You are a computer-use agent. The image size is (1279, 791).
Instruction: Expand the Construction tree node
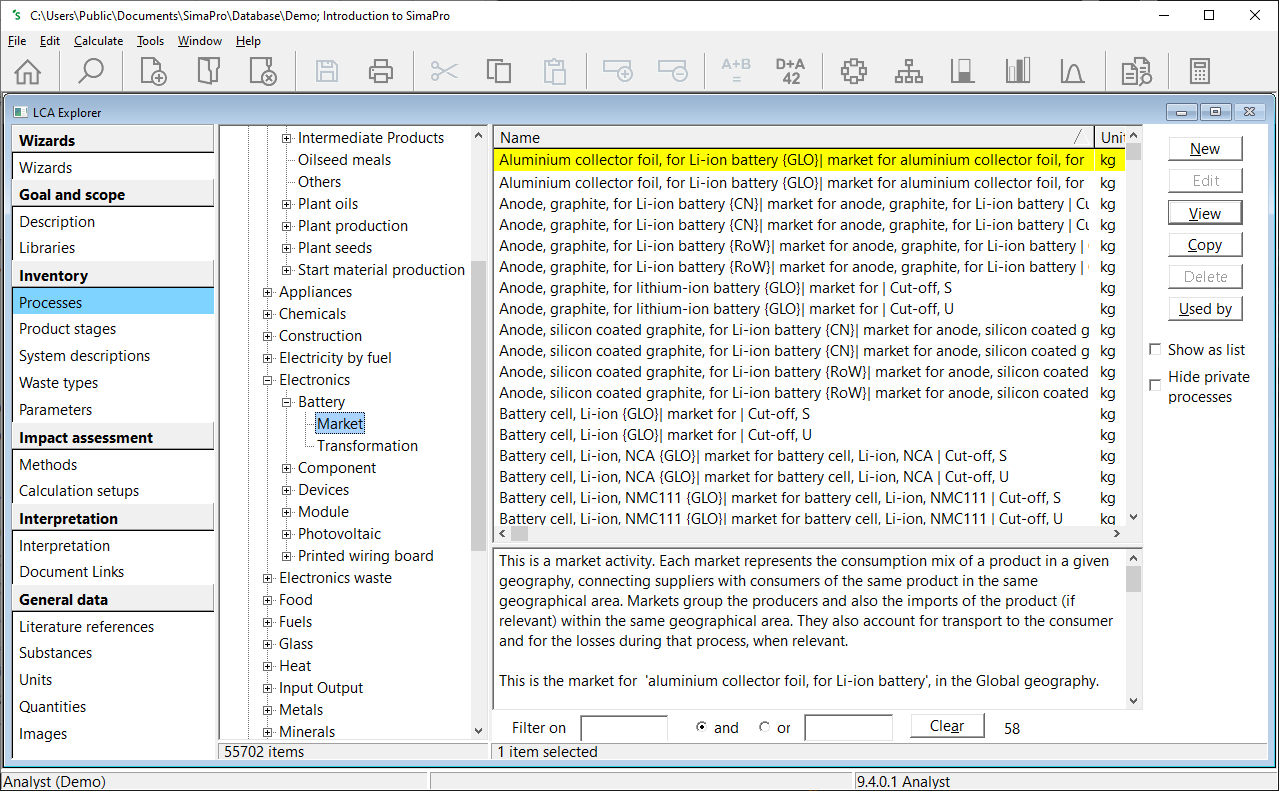tap(268, 336)
